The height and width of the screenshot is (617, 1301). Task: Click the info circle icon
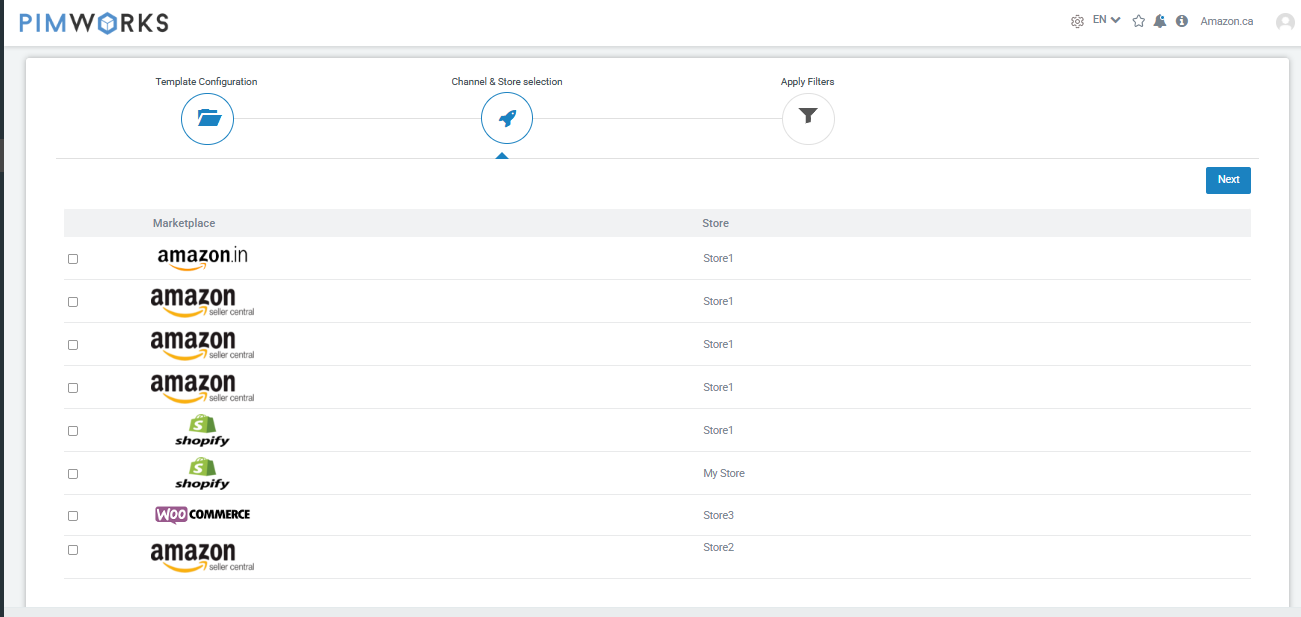(x=1182, y=21)
